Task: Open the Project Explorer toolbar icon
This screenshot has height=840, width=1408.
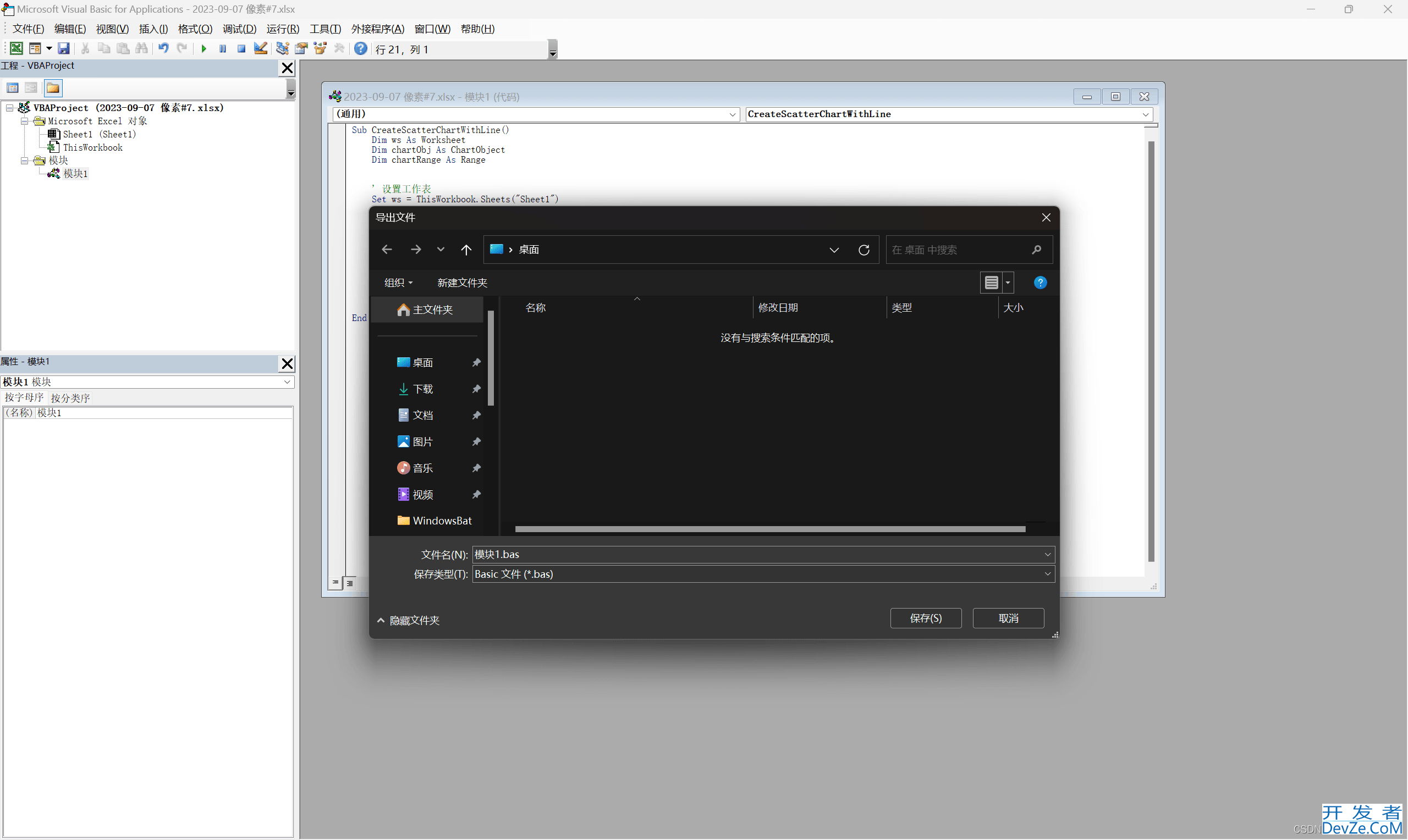Action: coord(282,49)
